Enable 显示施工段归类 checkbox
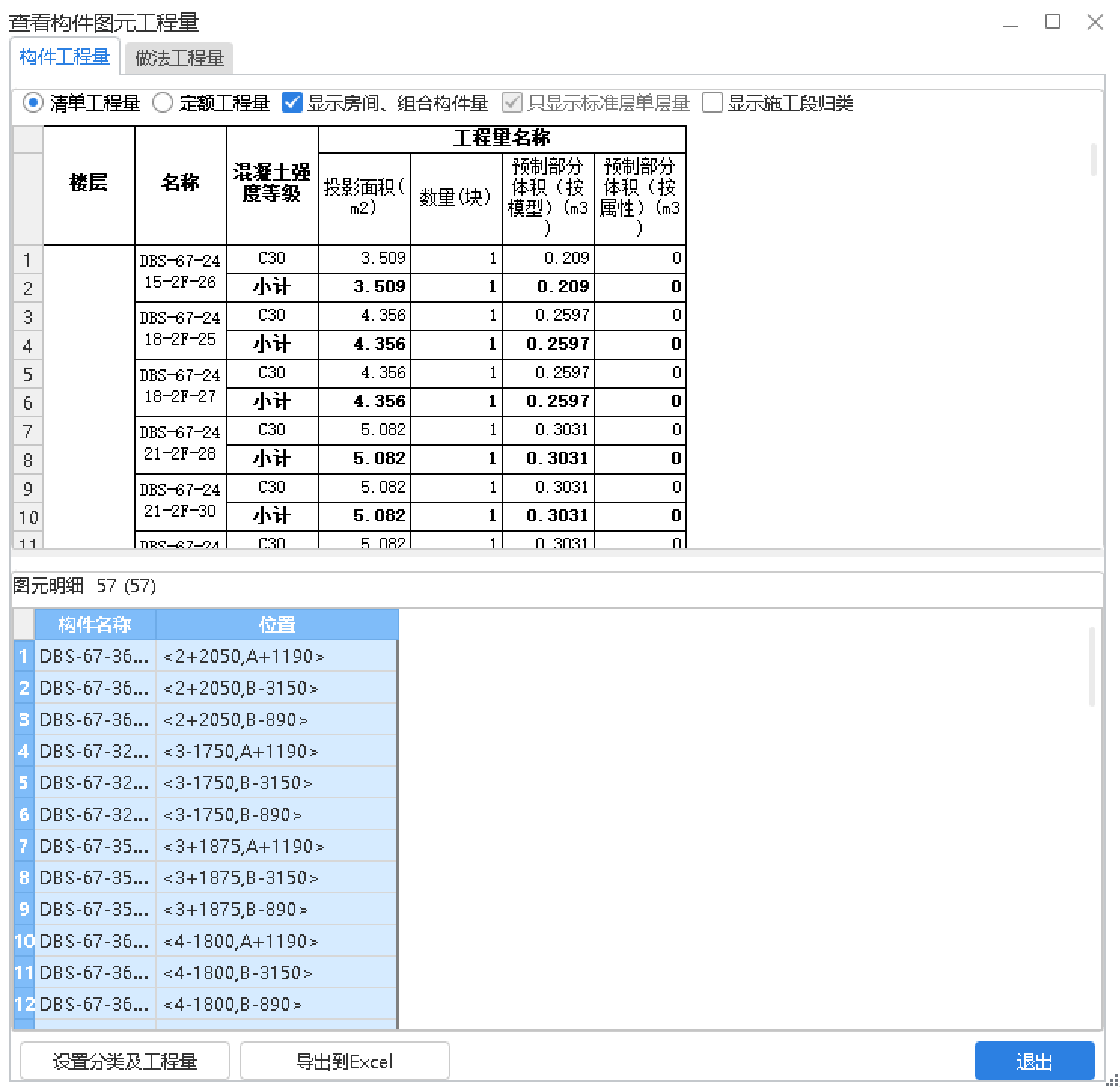 713,102
